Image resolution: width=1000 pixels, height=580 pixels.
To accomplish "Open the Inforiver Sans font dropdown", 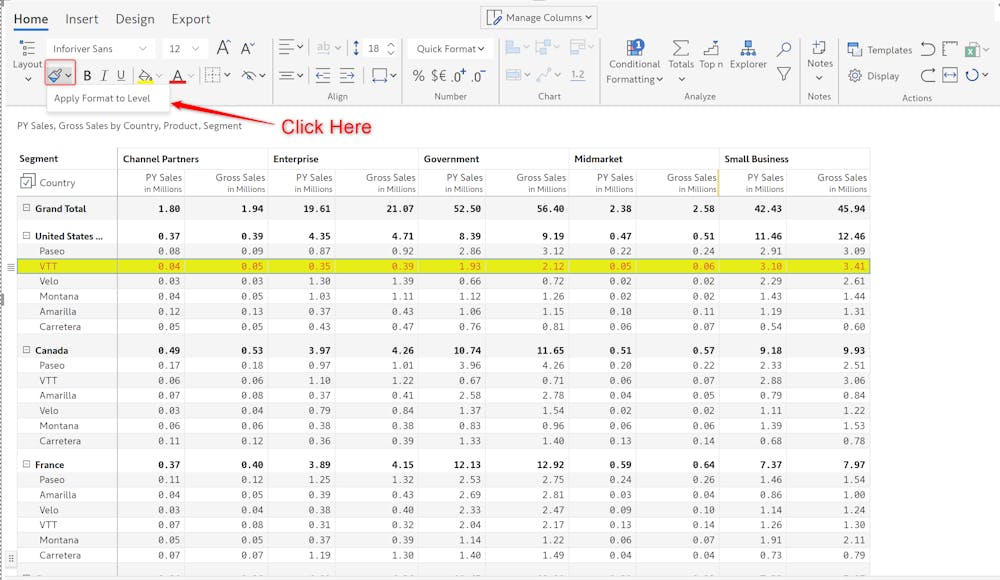I will tap(100, 49).
